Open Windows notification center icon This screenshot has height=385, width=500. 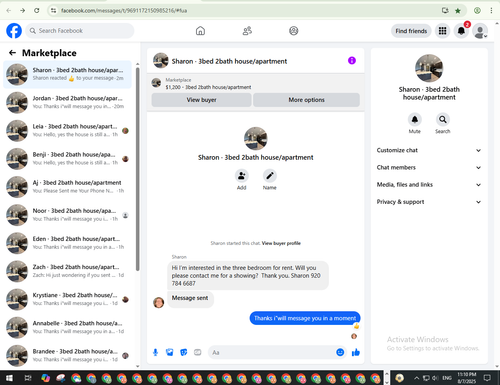[487, 378]
